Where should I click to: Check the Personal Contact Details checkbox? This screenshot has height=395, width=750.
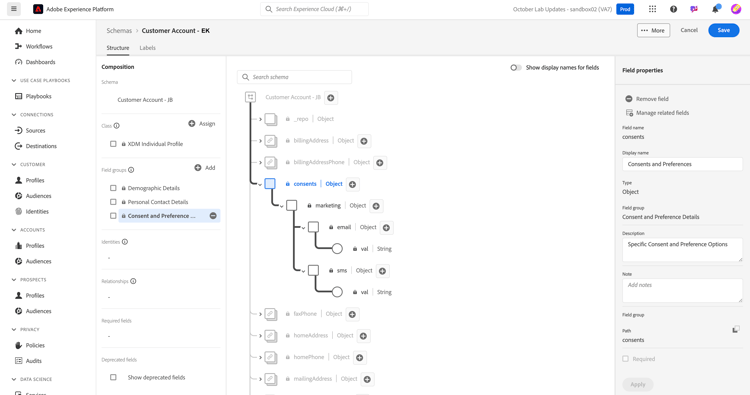(x=113, y=202)
